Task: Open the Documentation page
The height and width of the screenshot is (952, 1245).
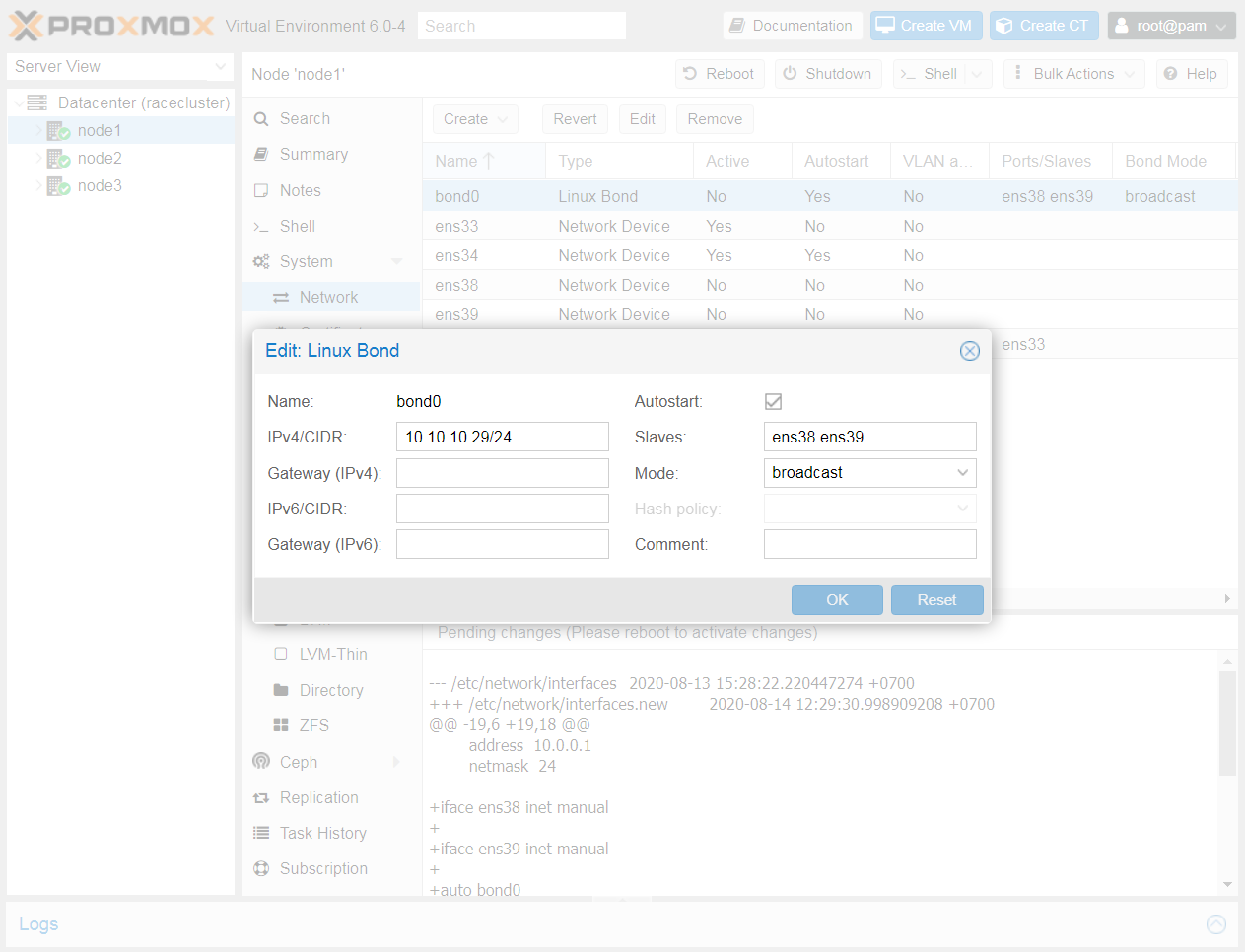Action: click(x=792, y=26)
